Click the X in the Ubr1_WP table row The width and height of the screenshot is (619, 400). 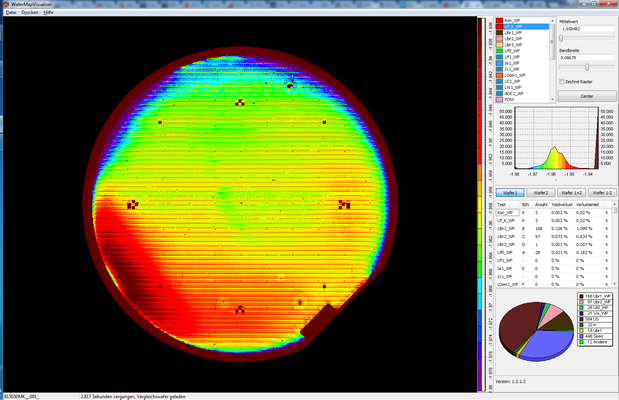(x=607, y=229)
